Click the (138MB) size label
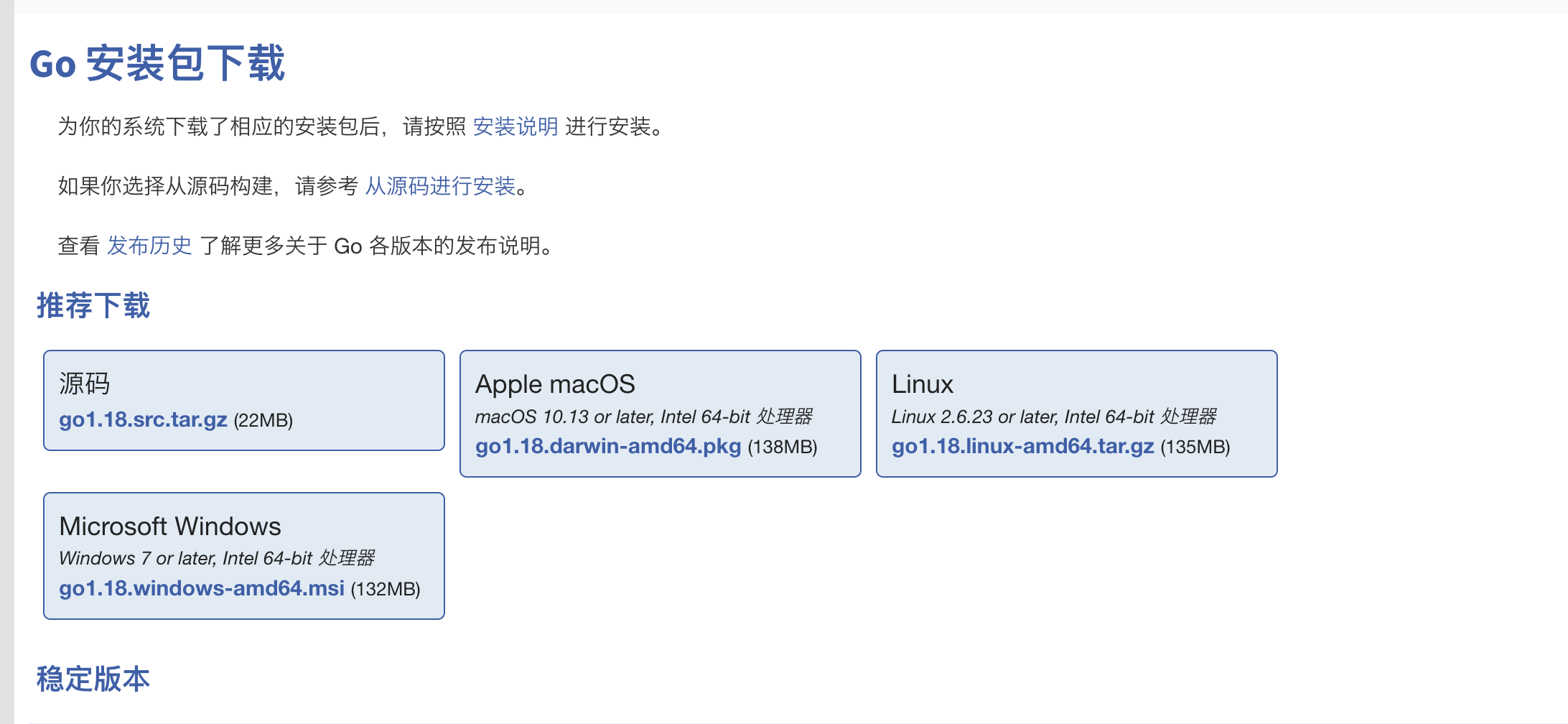1568x724 pixels. coord(783,447)
